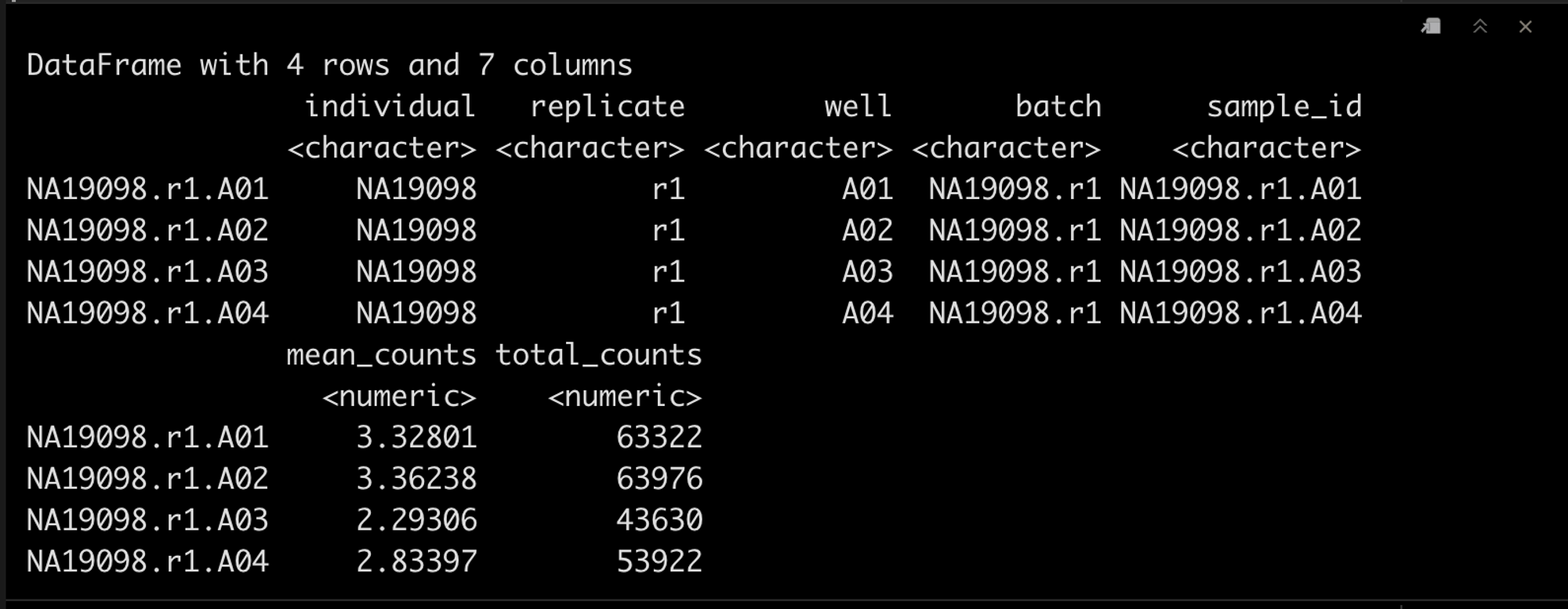Click total_counts value 63976
Viewport: 1568px width, 609px height.
[x=659, y=479]
